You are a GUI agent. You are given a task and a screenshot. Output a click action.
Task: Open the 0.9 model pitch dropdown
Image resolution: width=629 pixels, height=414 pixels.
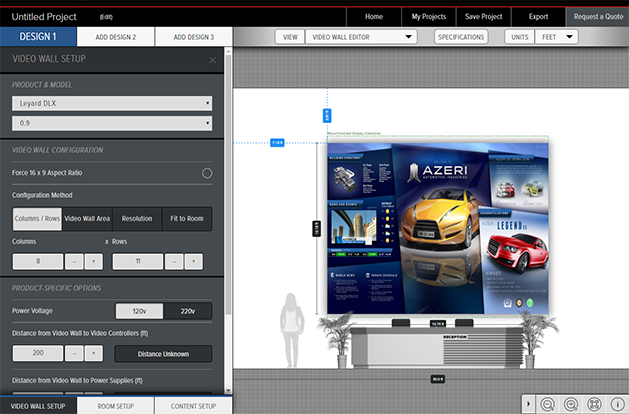[x=112, y=123]
